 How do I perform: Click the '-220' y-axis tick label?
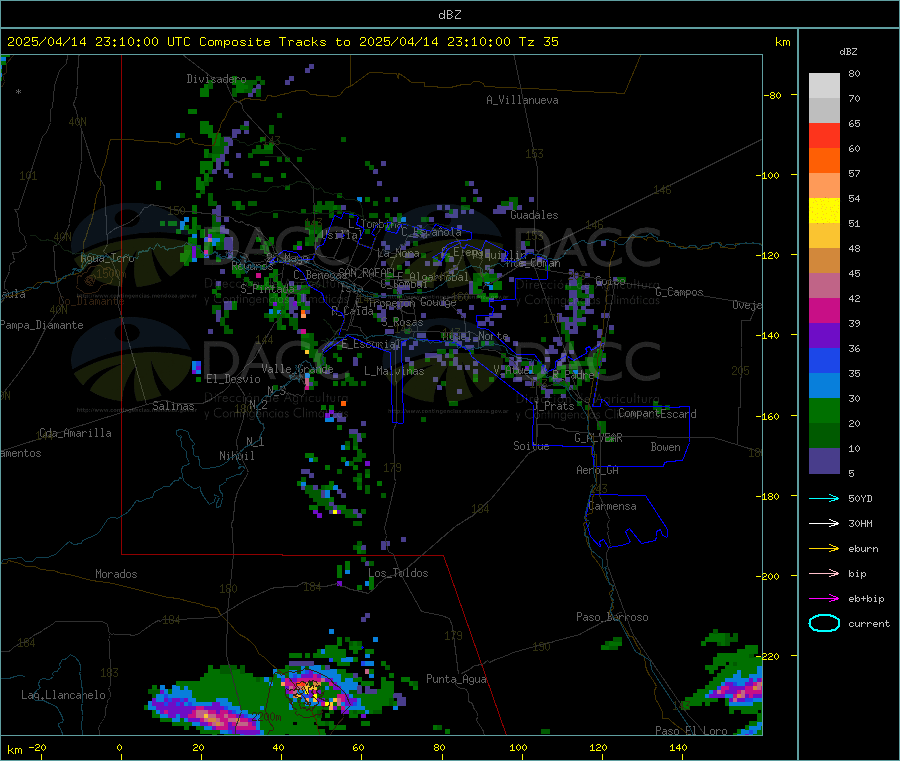tap(767, 656)
